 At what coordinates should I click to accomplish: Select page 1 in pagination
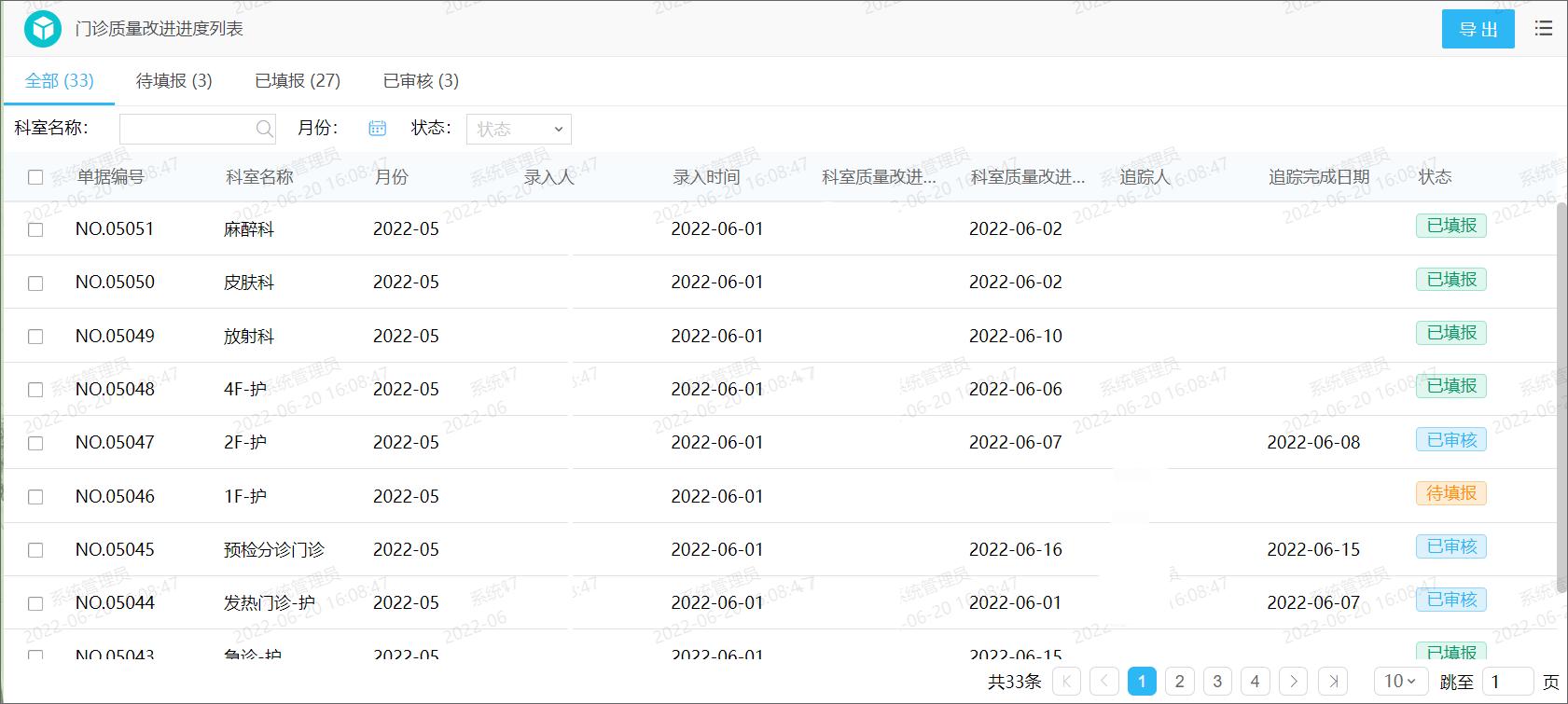tap(1142, 682)
